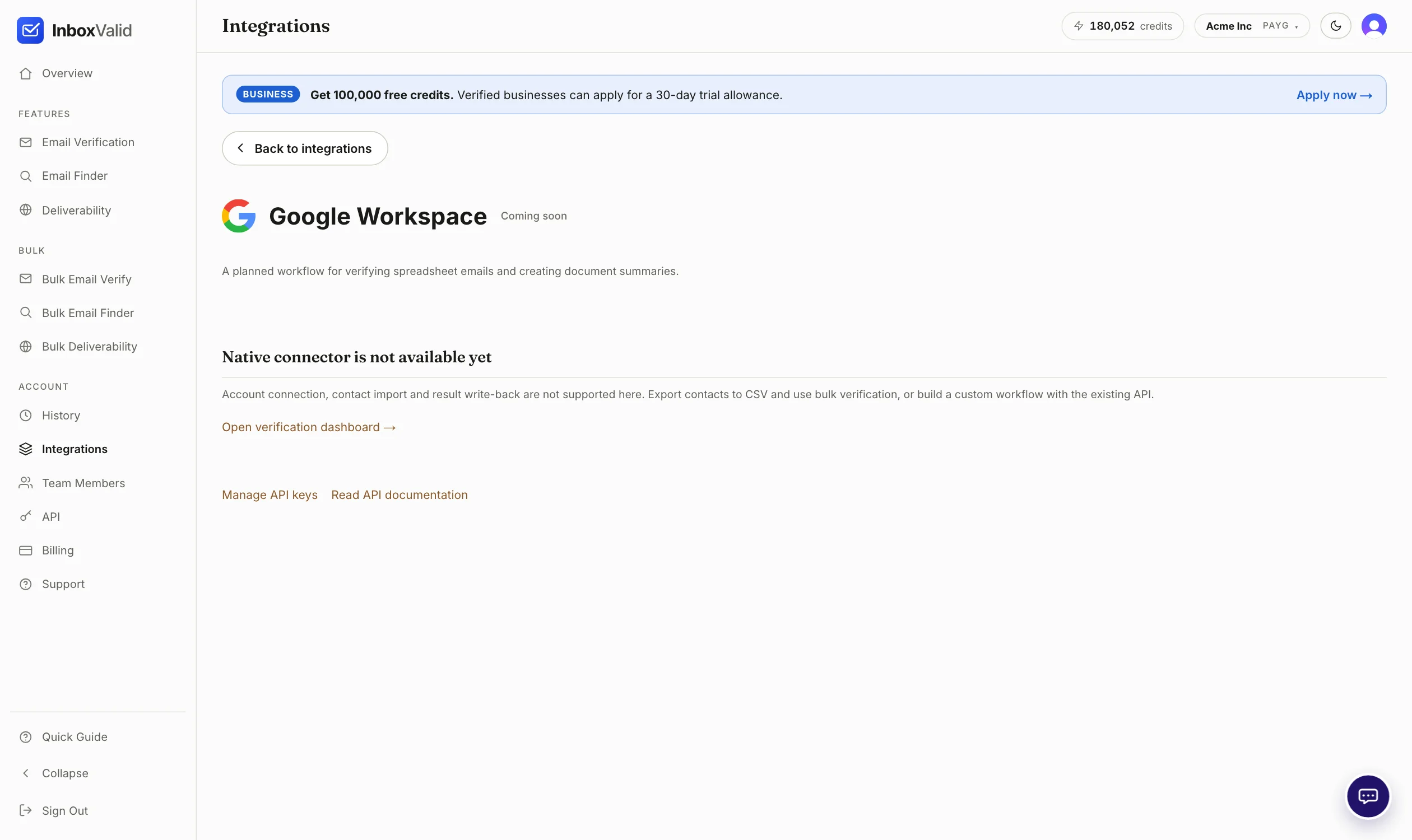Screen dimensions: 1412x840
Task: Sign Out of the account
Action: coord(64,810)
